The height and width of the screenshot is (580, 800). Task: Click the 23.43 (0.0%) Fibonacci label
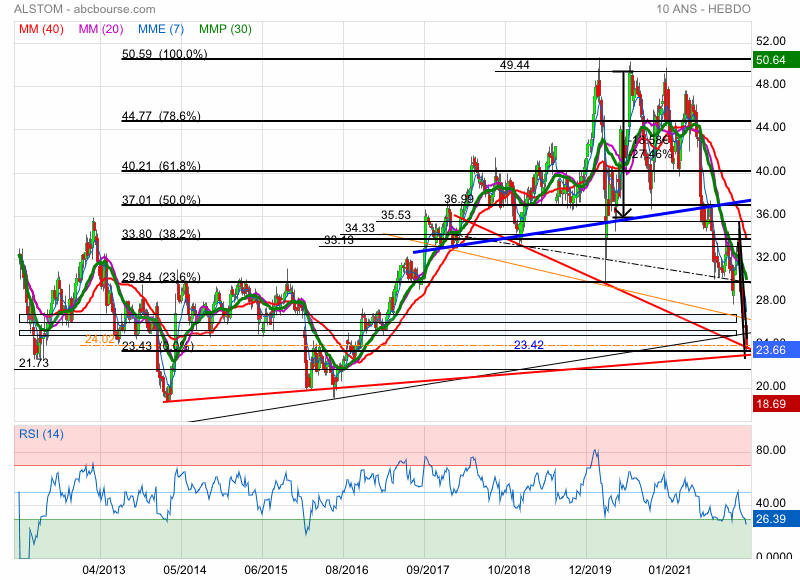click(158, 346)
